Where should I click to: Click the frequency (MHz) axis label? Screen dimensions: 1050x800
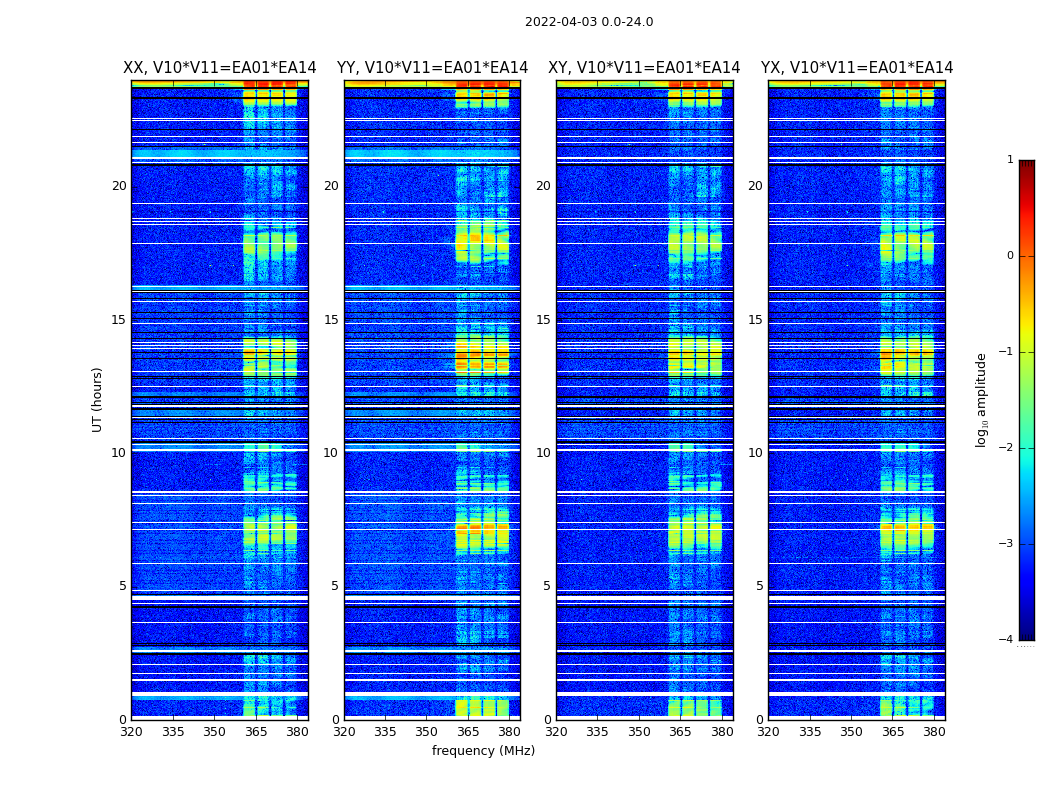pos(483,751)
